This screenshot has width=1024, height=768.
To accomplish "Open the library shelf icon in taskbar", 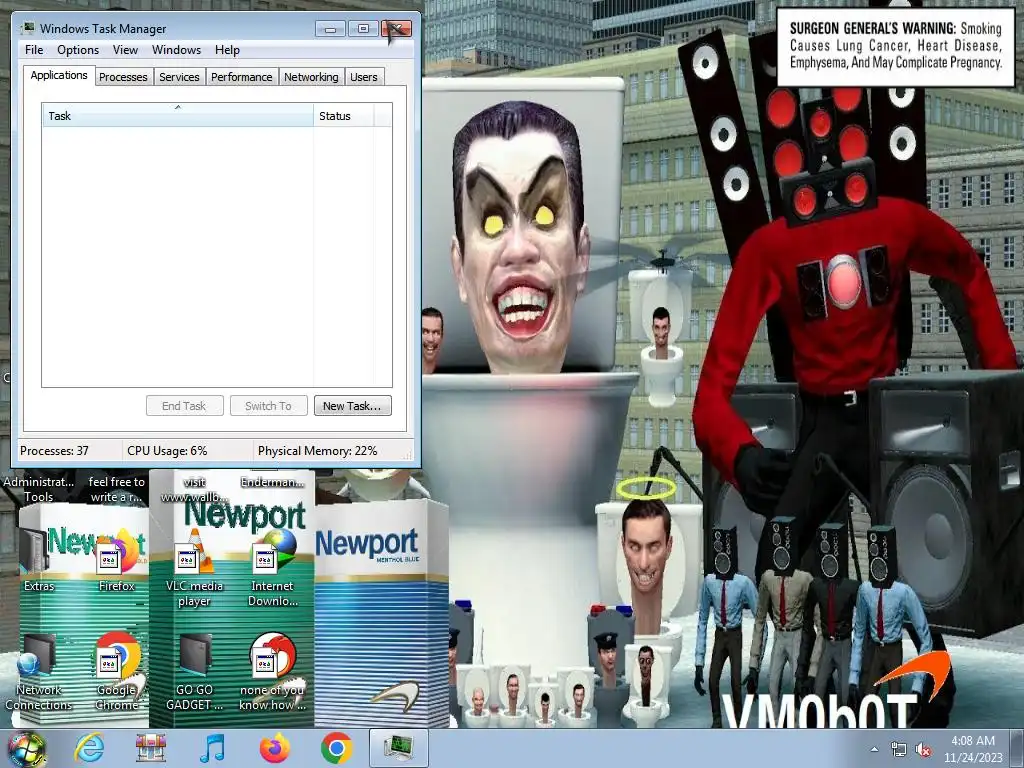I will point(150,748).
